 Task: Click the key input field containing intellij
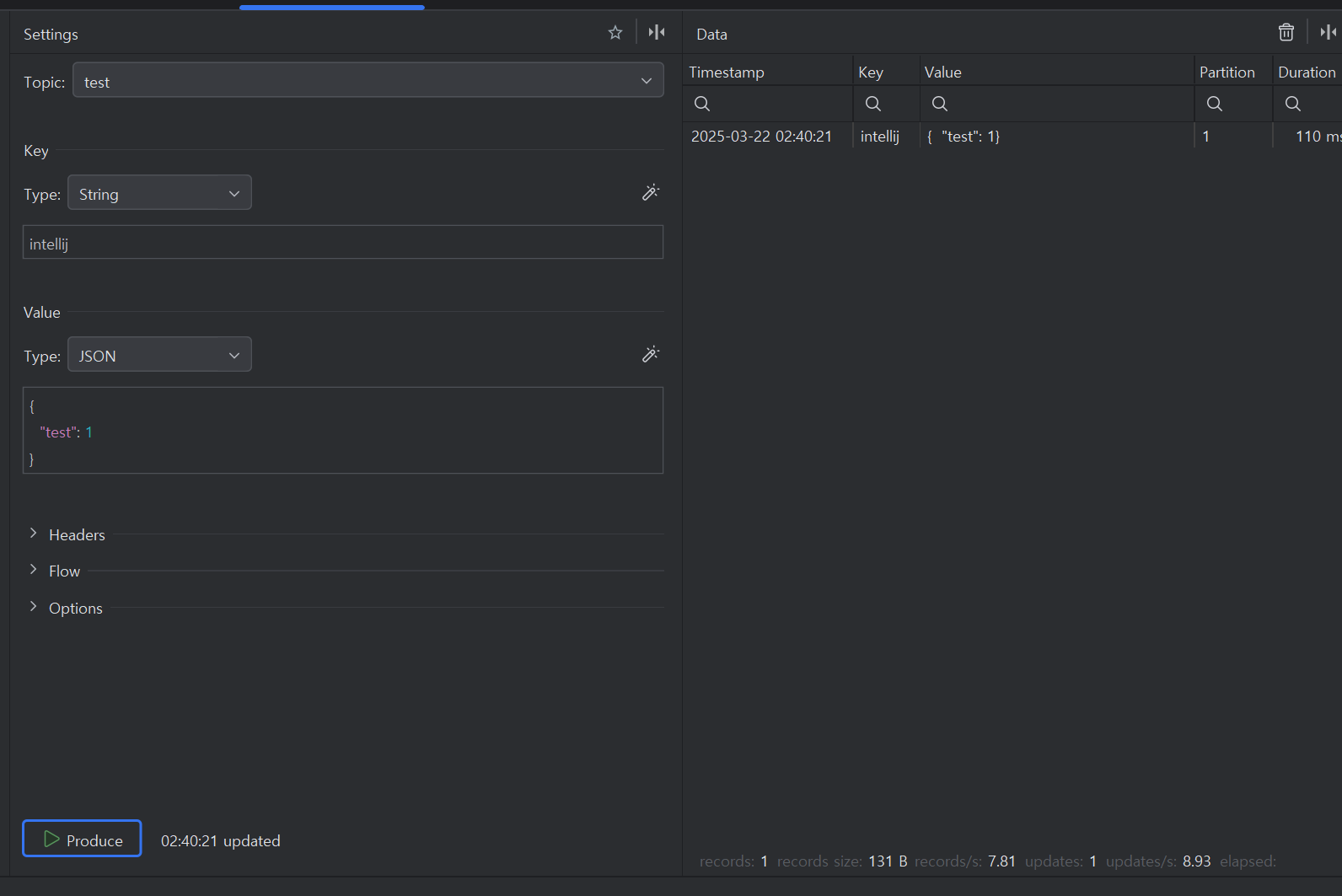tap(343, 243)
